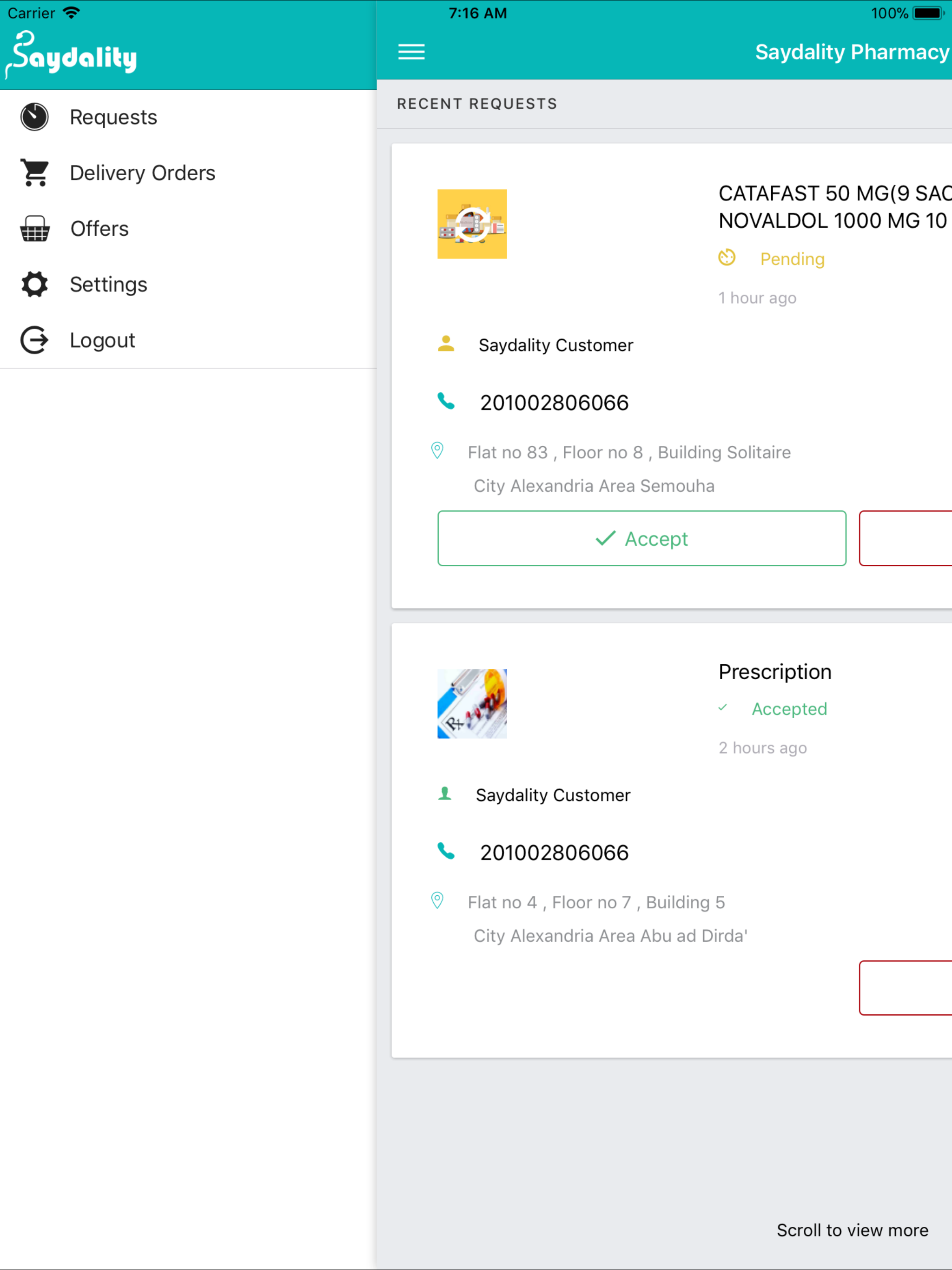This screenshot has width=952, height=1270.
Task: Tap the 2 hours ago timestamp
Action: click(x=762, y=747)
